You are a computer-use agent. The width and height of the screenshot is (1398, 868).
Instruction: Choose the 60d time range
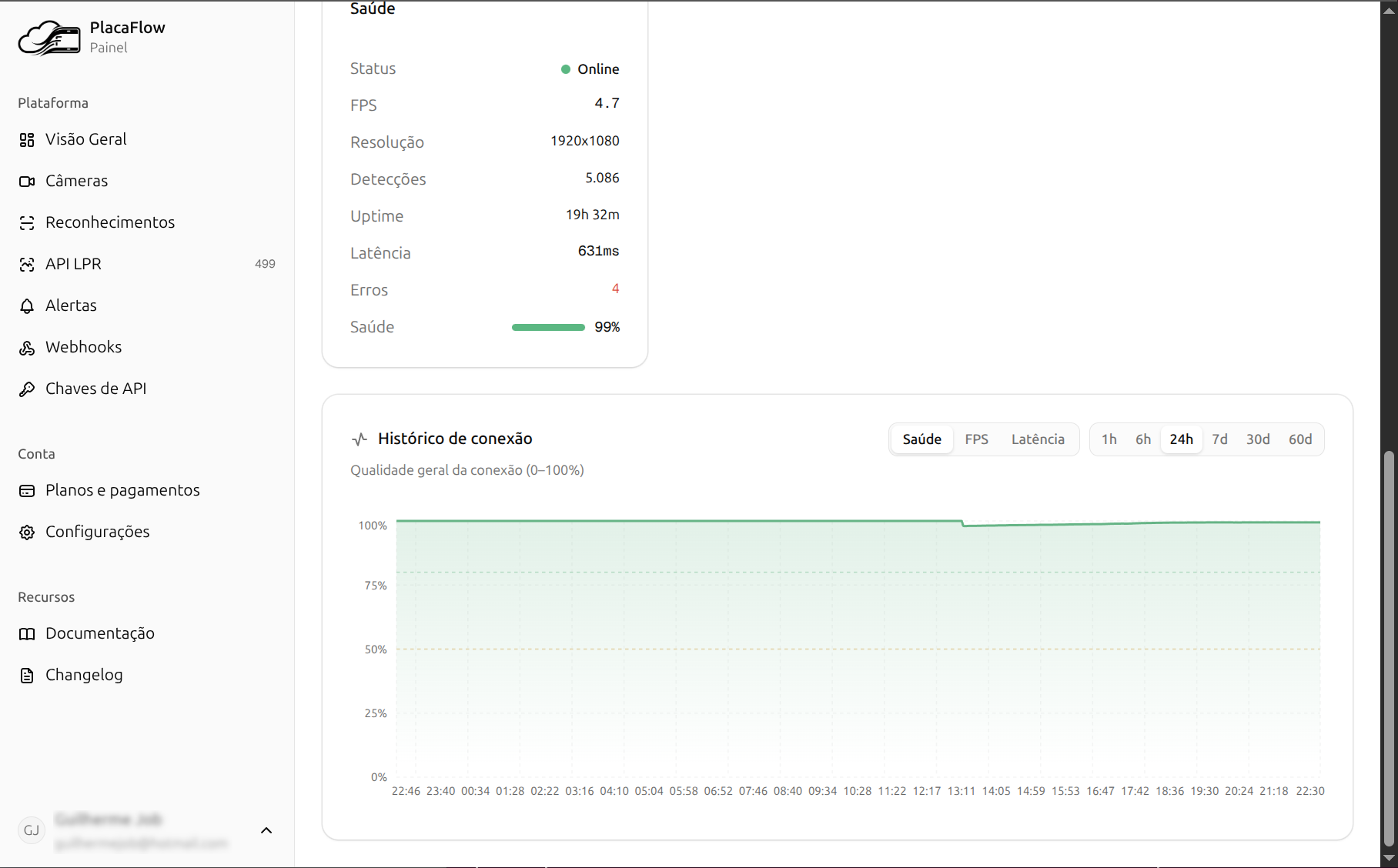pos(1300,439)
